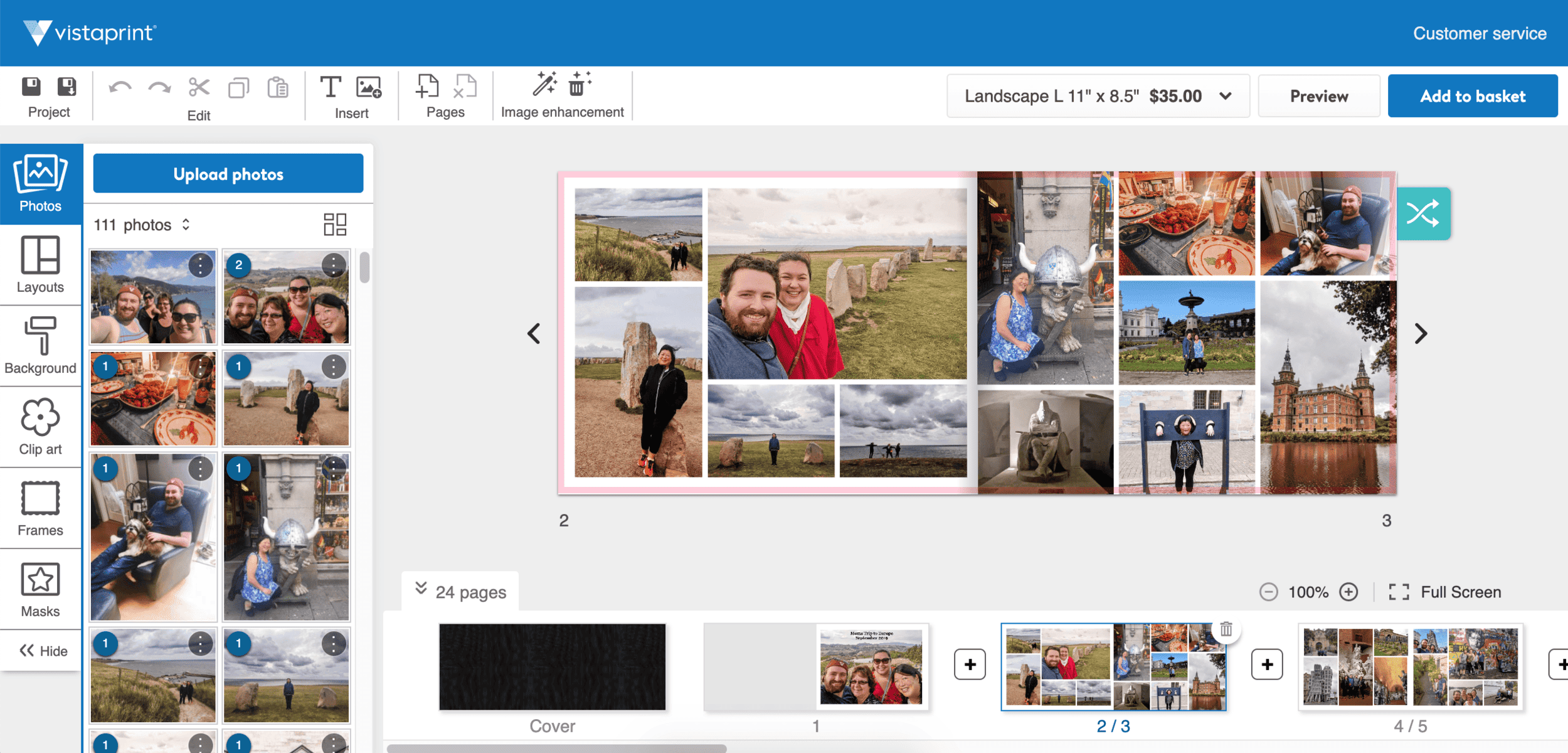Click the page strip horizontal scrollbar
This screenshot has height=753, width=1568.
[556, 749]
